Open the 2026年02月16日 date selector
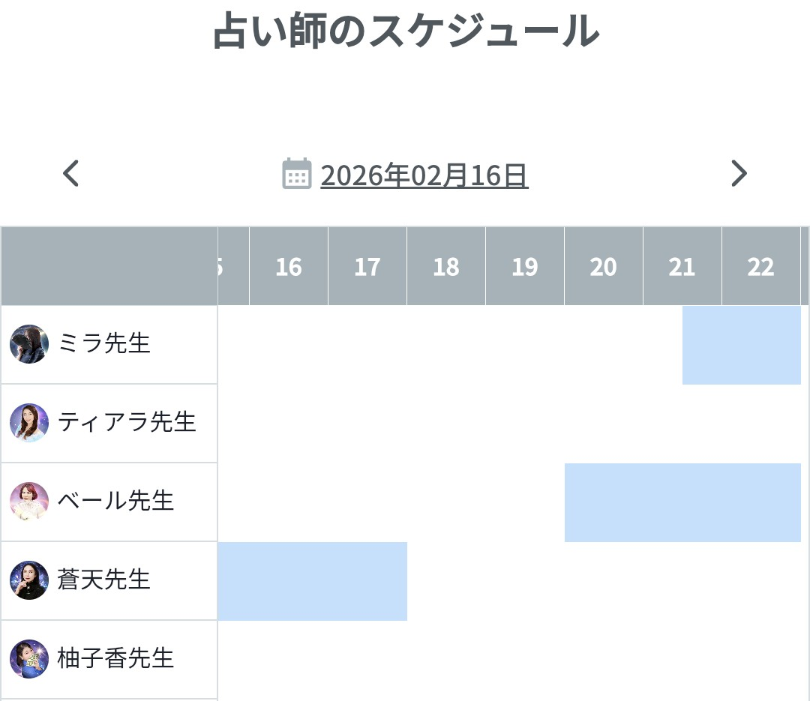This screenshot has height=701, width=810. pyautogui.click(x=424, y=174)
